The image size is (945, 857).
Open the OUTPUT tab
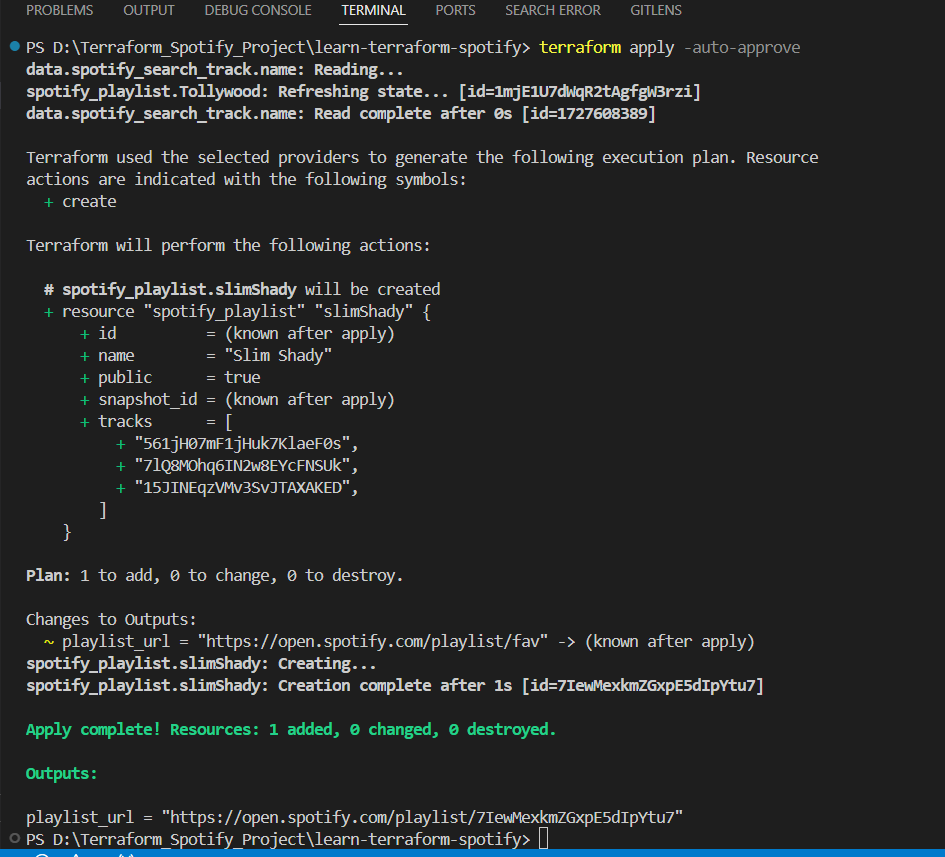coord(149,10)
